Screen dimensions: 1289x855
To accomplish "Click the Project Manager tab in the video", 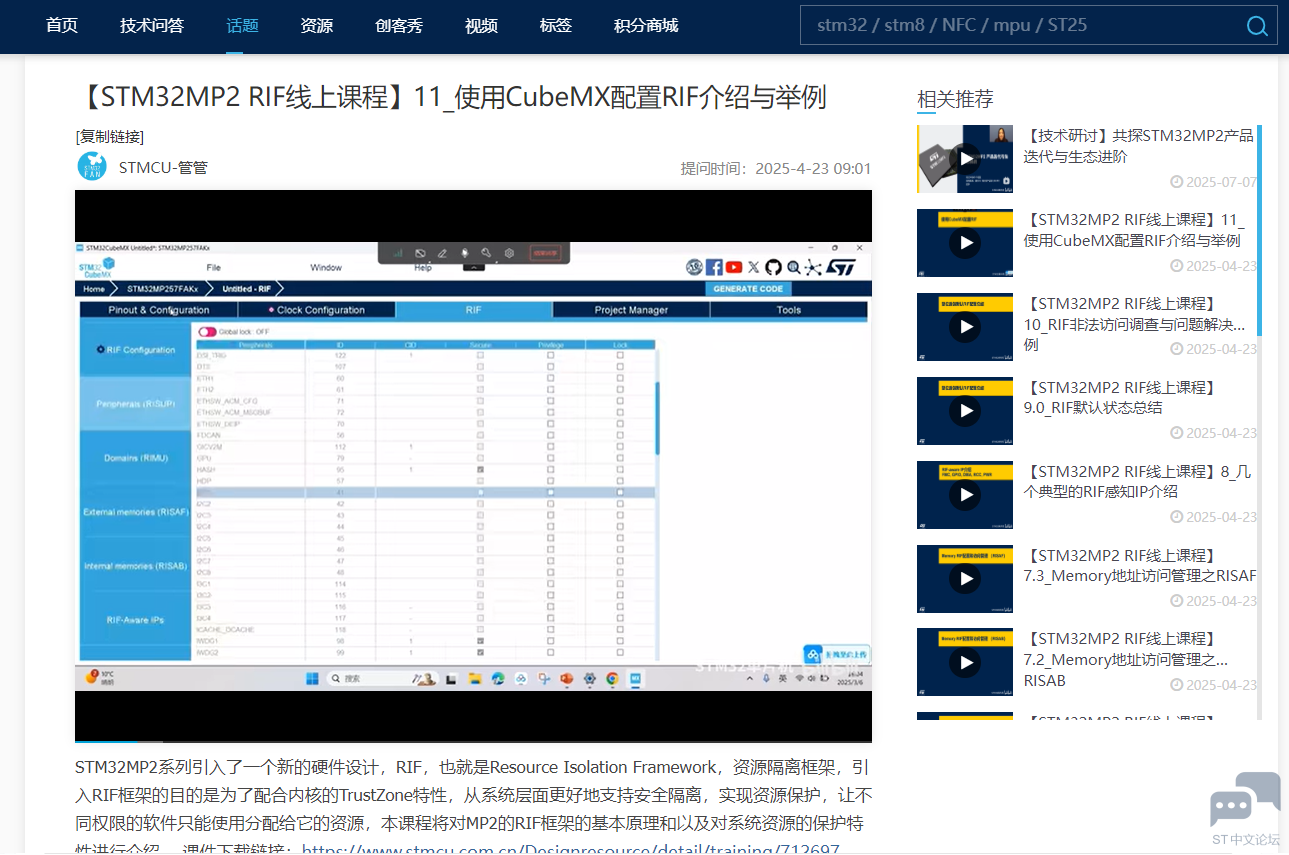I will click(631, 310).
